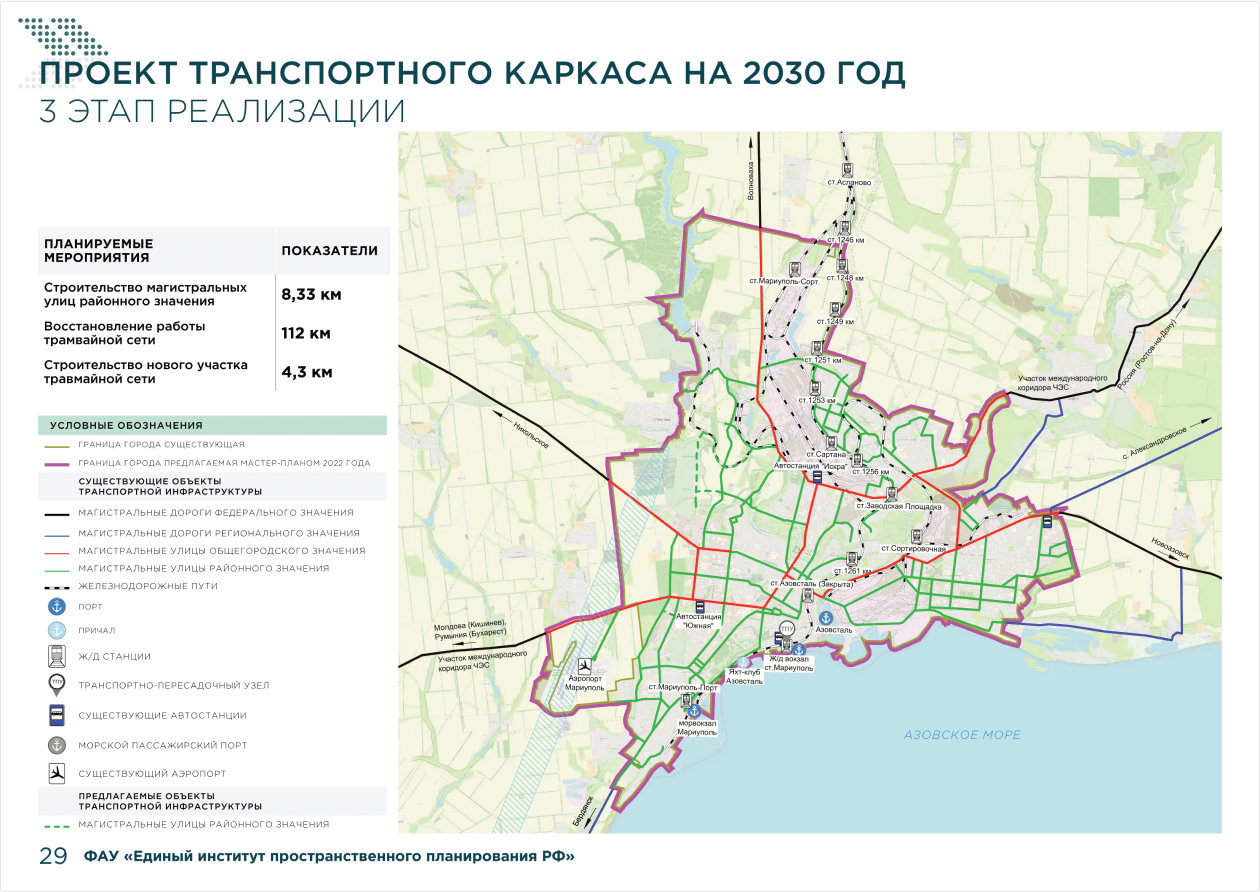
Task: Click the 8,33 km indicator value
Action: [311, 295]
